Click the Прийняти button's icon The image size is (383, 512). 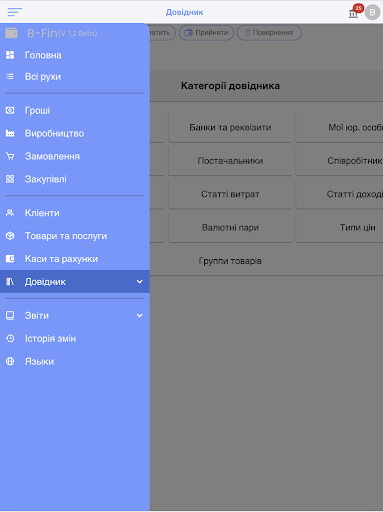[189, 33]
